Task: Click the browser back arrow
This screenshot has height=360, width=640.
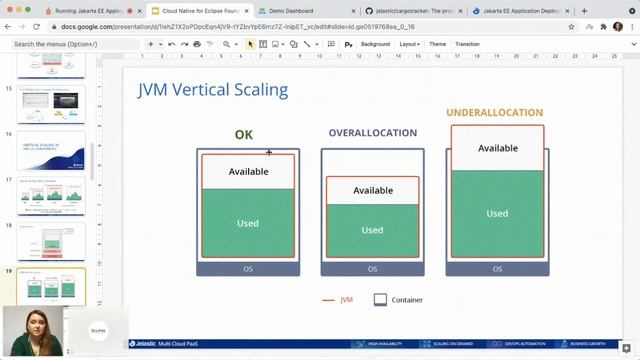Action: [8, 27]
